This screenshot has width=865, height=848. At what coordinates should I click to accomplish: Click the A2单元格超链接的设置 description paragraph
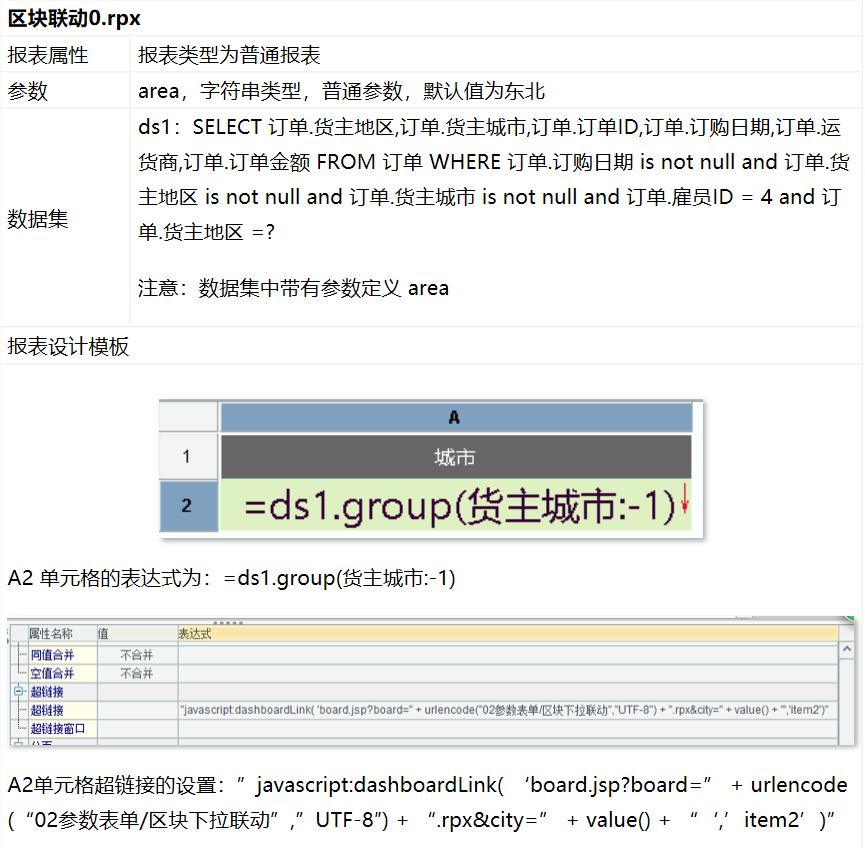(428, 803)
